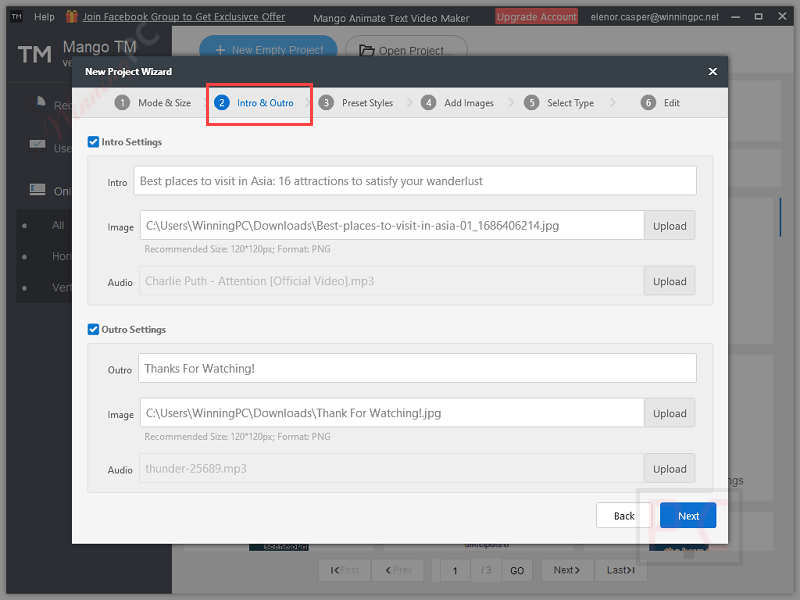Click the Next button in the wizard

pos(688,515)
